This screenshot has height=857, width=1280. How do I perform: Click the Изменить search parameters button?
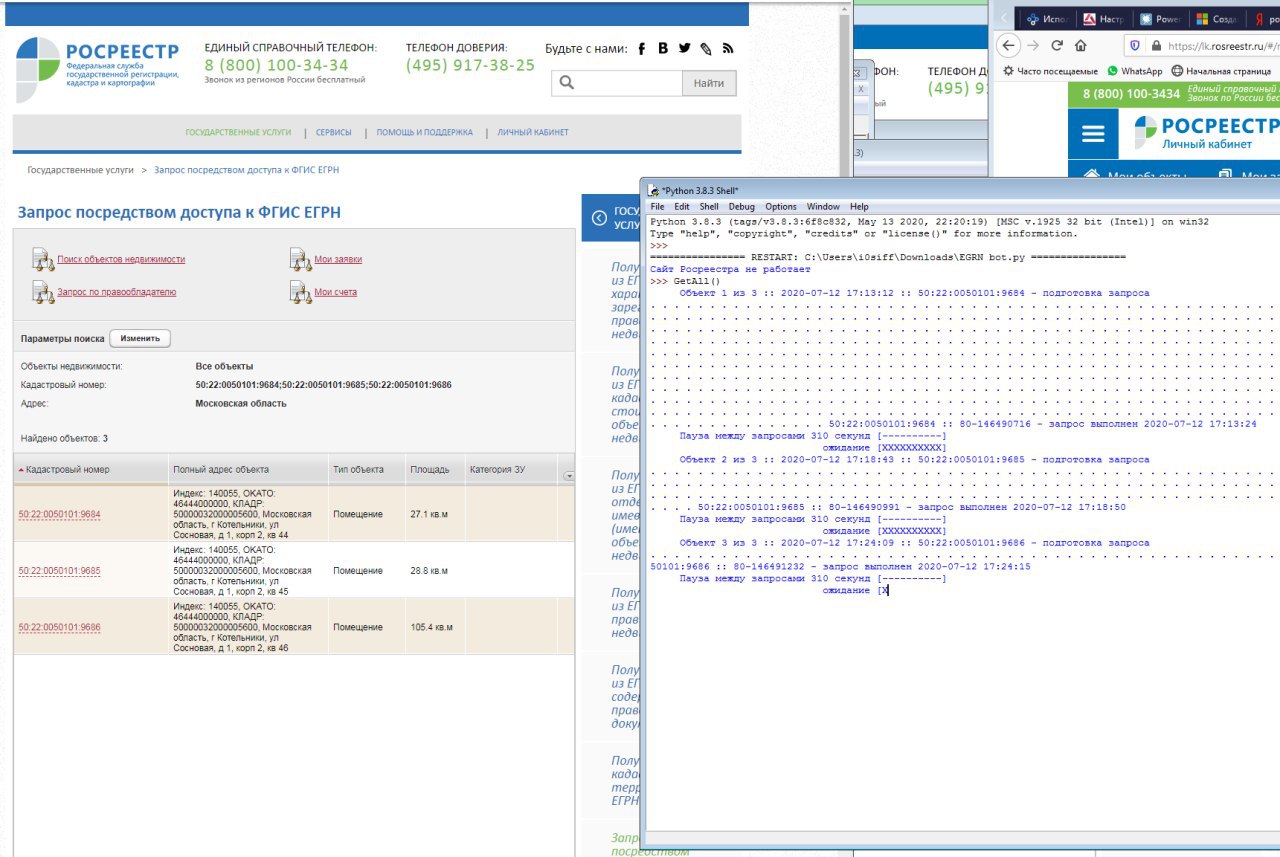click(140, 338)
